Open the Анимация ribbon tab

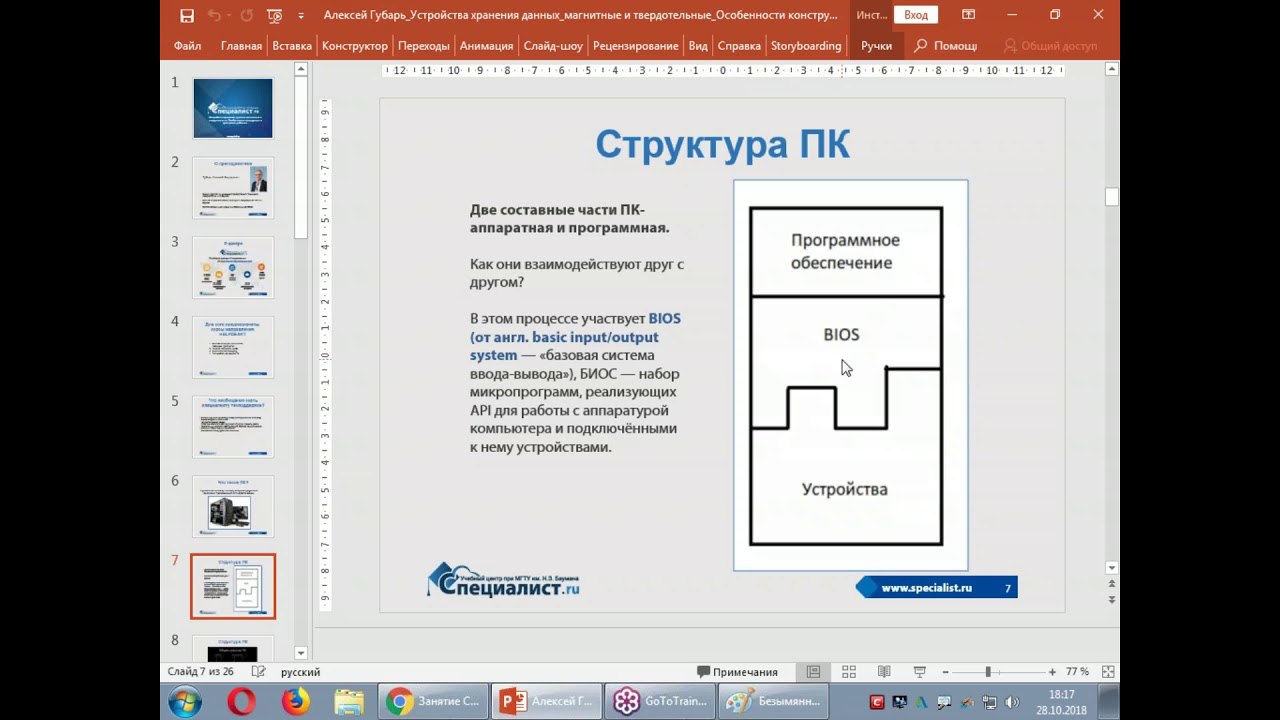pos(486,46)
